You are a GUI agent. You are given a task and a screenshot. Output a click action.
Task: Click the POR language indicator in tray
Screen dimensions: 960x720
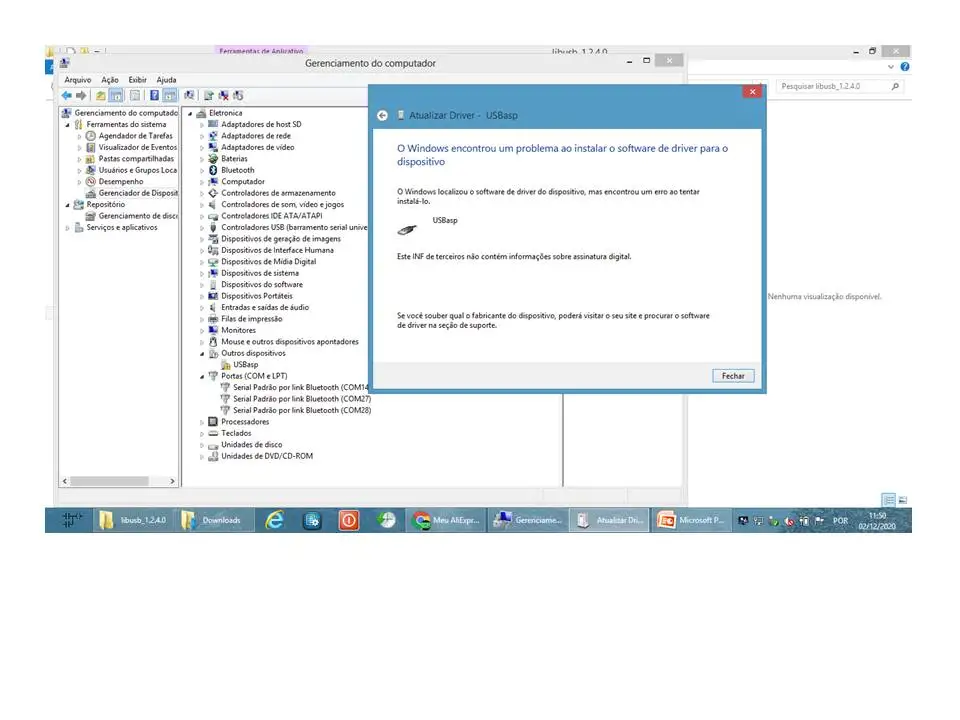841,521
